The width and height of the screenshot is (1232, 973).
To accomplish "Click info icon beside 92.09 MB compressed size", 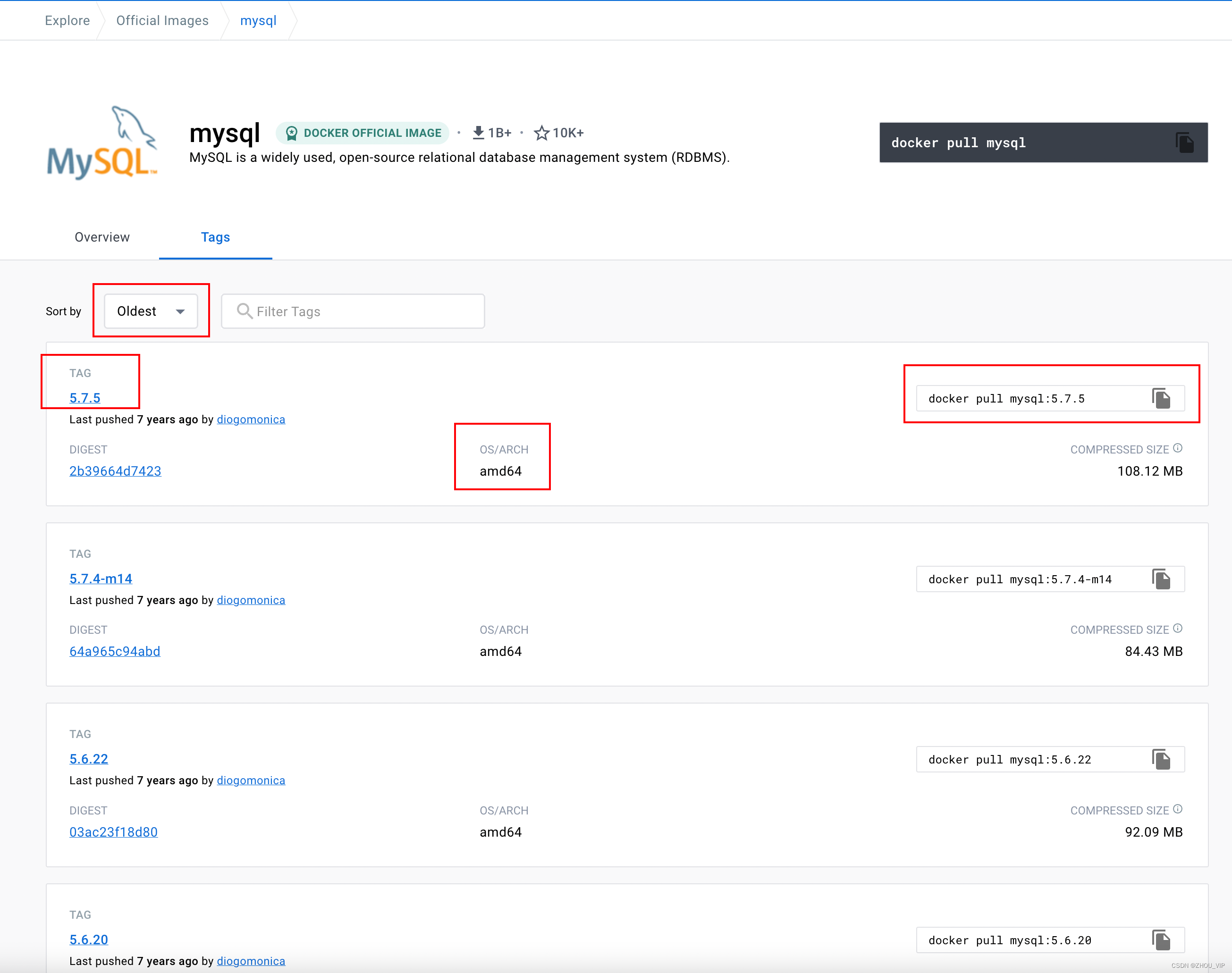I will pos(1178,809).
